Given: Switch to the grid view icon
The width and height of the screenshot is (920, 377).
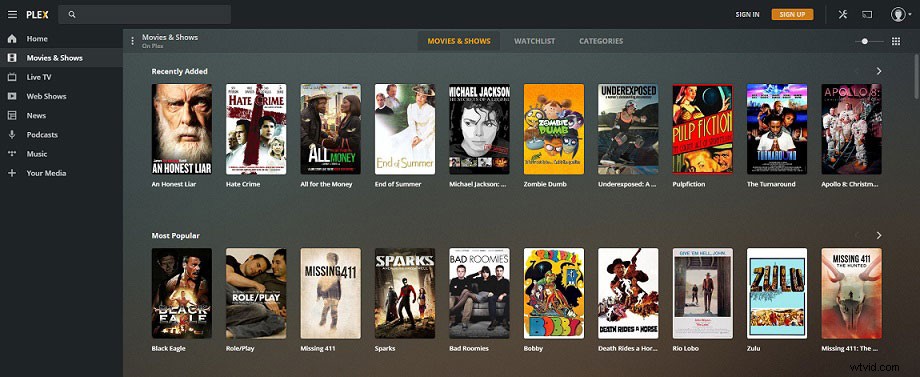Looking at the screenshot, I should [896, 41].
